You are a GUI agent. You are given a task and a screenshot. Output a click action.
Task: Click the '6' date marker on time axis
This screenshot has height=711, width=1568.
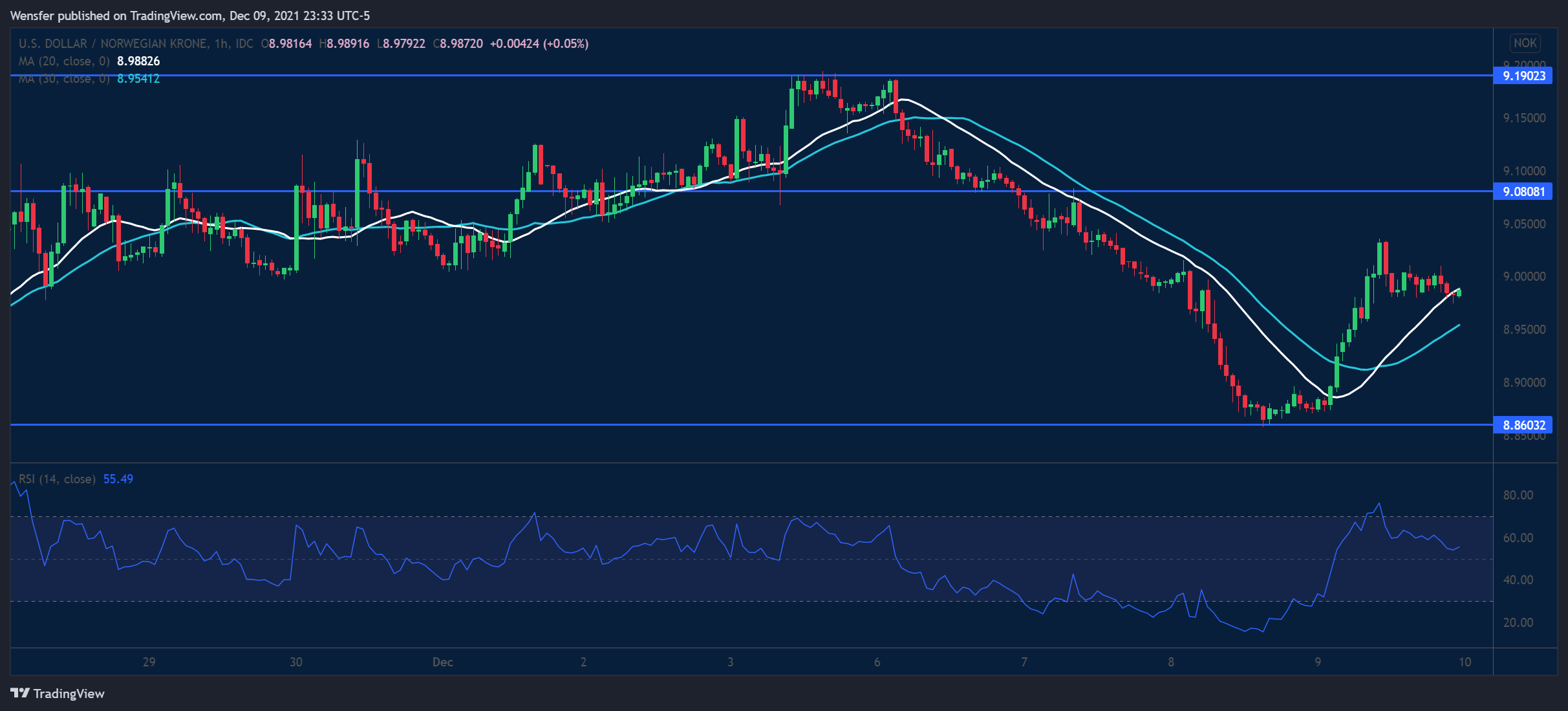click(x=877, y=662)
